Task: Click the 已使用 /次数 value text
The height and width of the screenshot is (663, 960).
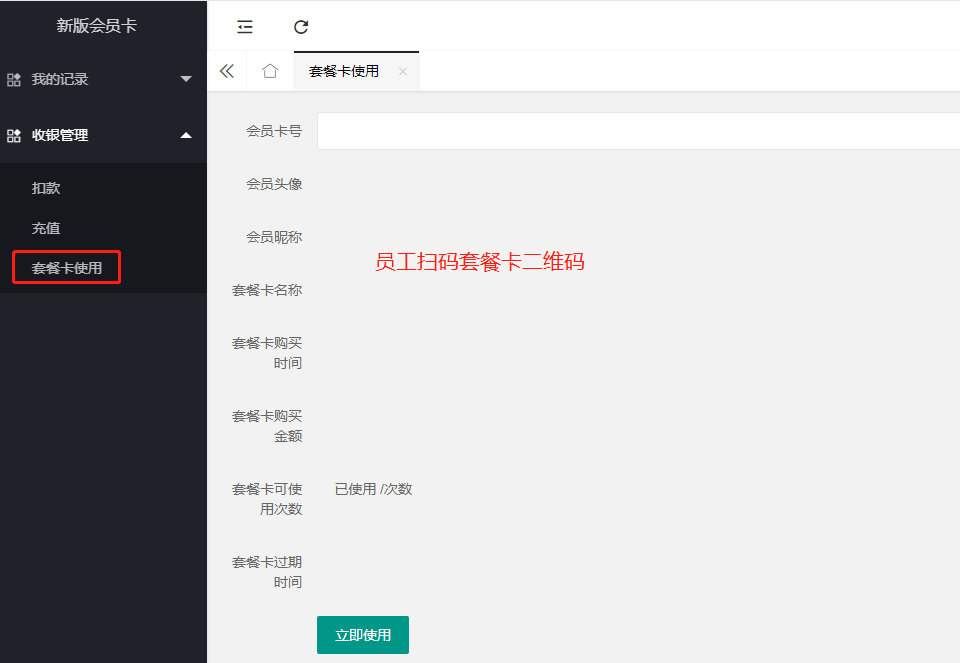Action: (373, 489)
